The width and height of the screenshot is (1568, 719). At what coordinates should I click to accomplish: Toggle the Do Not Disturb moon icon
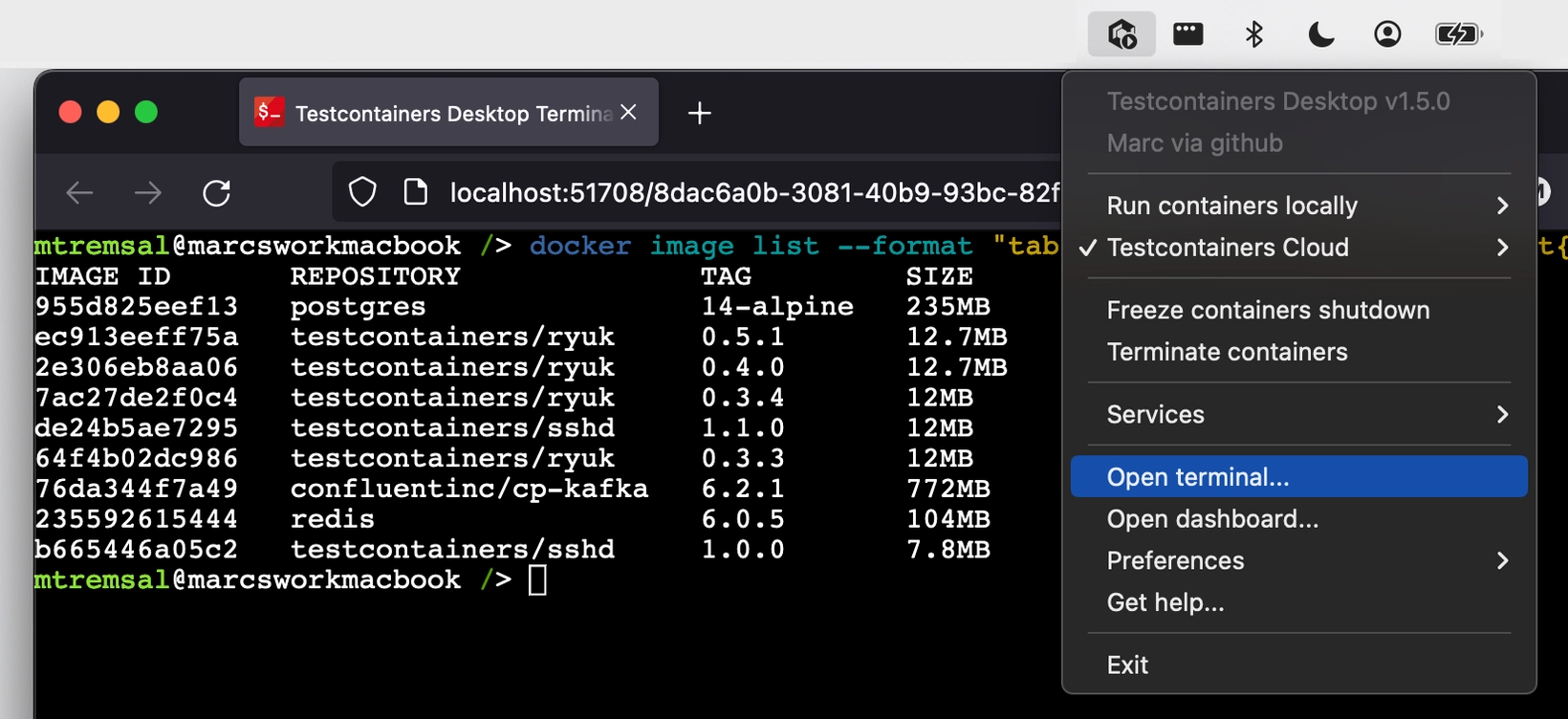[1320, 34]
